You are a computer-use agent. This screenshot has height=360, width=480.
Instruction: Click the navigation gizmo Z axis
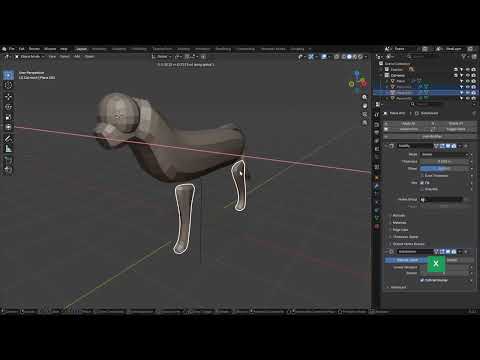click(x=357, y=73)
